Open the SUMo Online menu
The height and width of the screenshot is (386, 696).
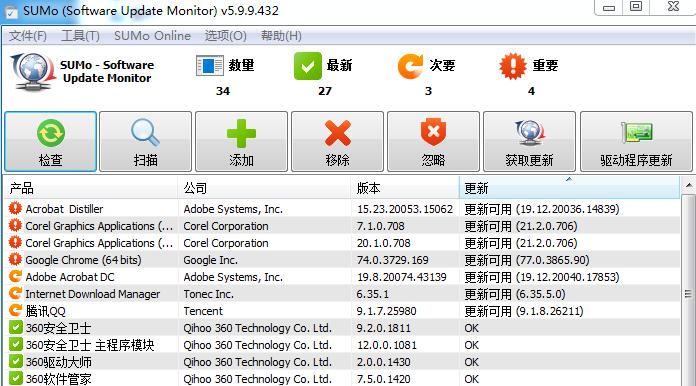click(152, 35)
